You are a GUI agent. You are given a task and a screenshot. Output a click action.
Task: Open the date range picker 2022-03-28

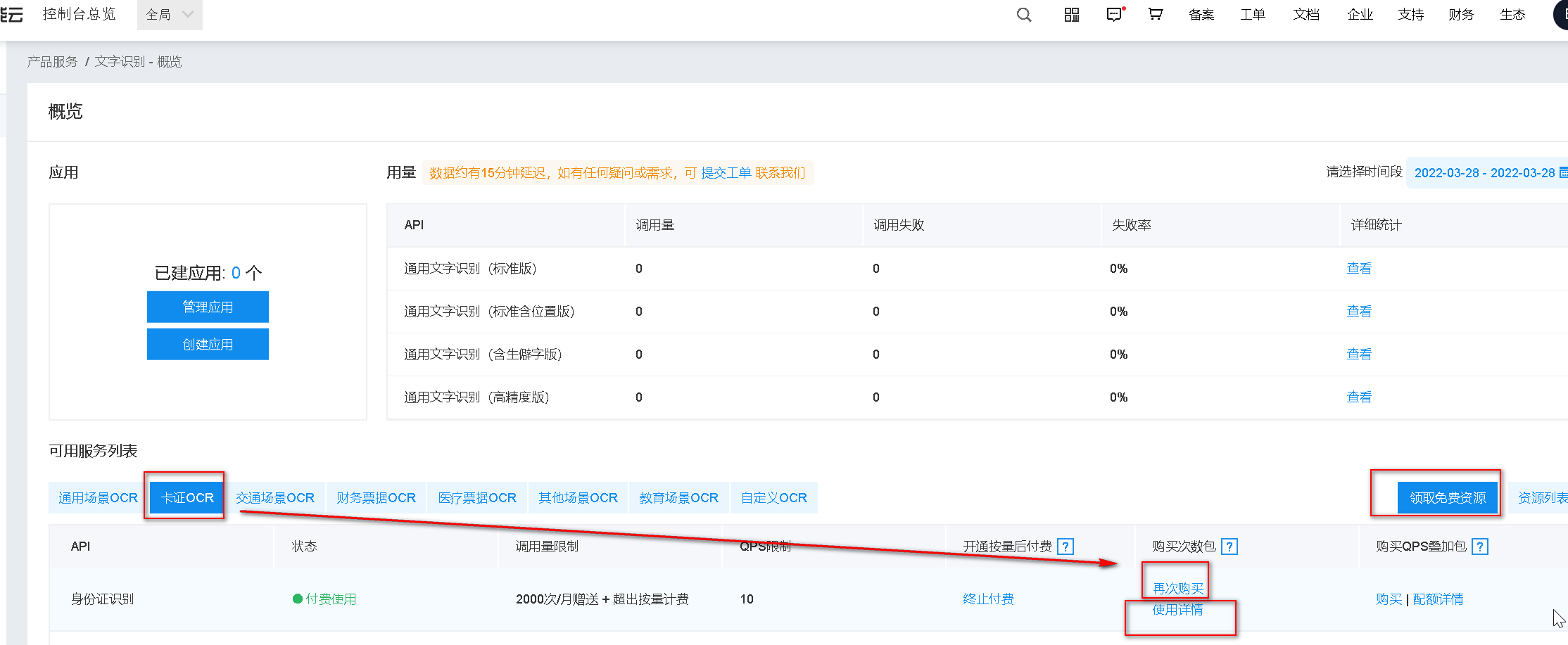tap(1486, 173)
